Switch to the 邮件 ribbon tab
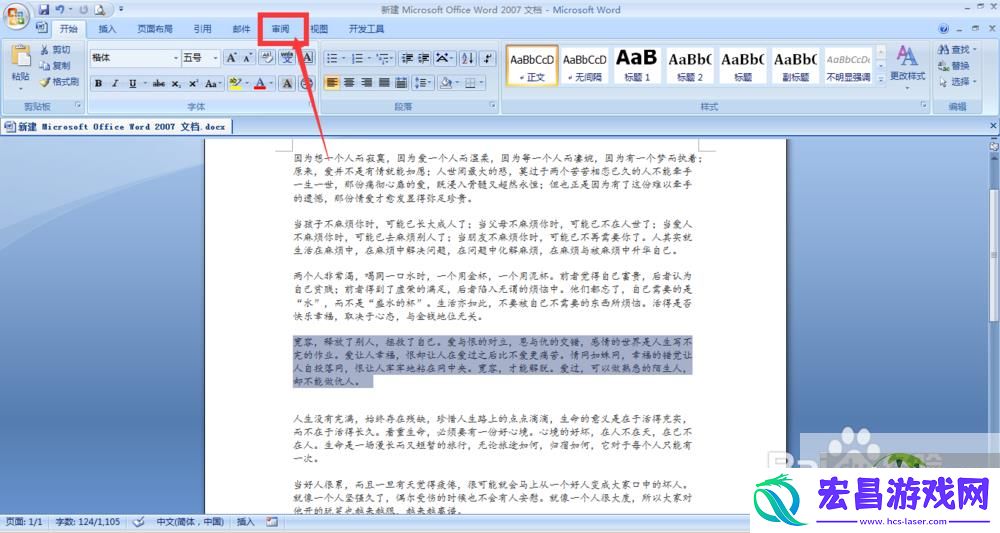Image resolution: width=1000 pixels, height=533 pixels. pyautogui.click(x=242, y=29)
